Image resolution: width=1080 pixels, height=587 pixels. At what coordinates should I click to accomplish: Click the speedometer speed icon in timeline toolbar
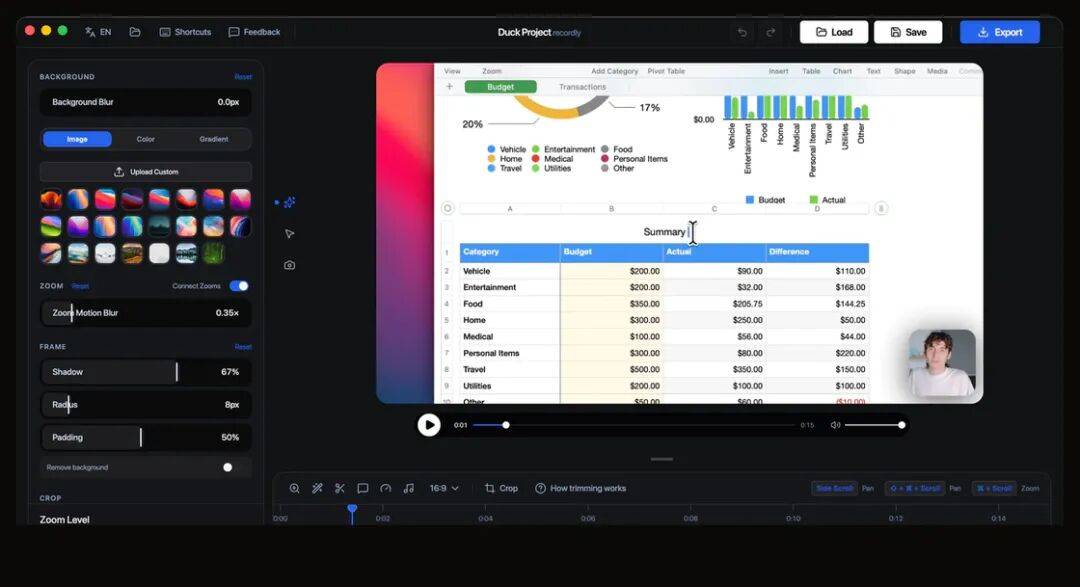click(386, 488)
